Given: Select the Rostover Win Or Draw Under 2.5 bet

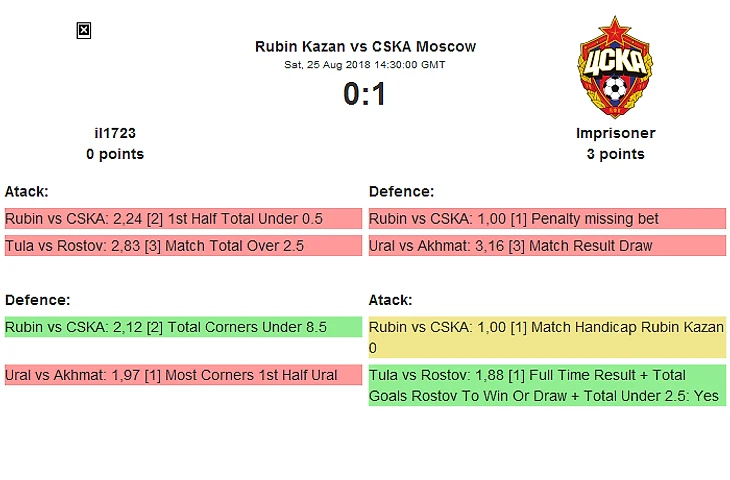Looking at the screenshot, I should (547, 385).
